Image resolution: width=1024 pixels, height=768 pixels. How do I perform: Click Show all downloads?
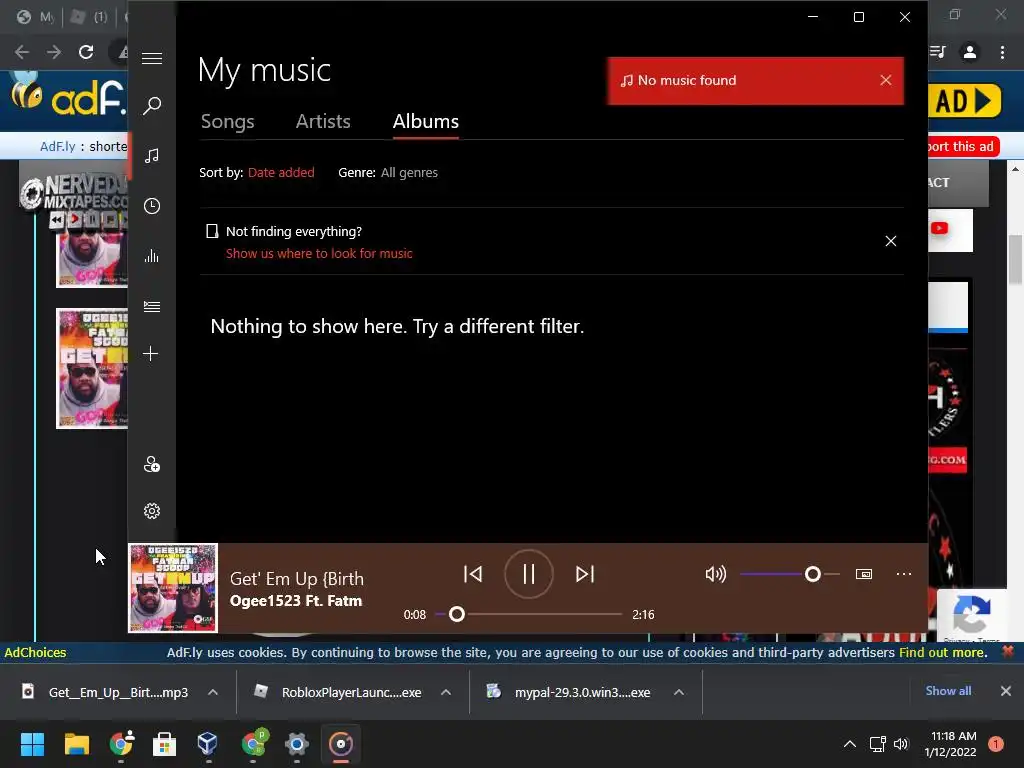pos(948,691)
